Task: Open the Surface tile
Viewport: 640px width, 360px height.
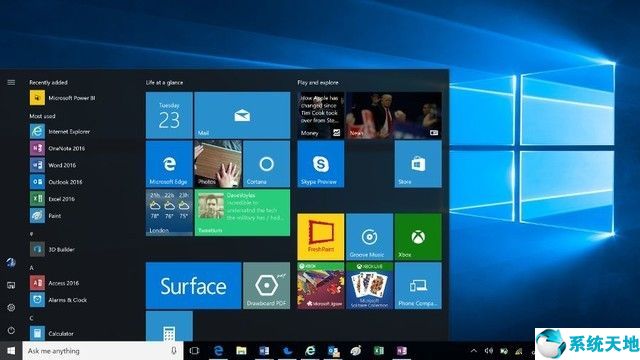Action: coord(193,286)
